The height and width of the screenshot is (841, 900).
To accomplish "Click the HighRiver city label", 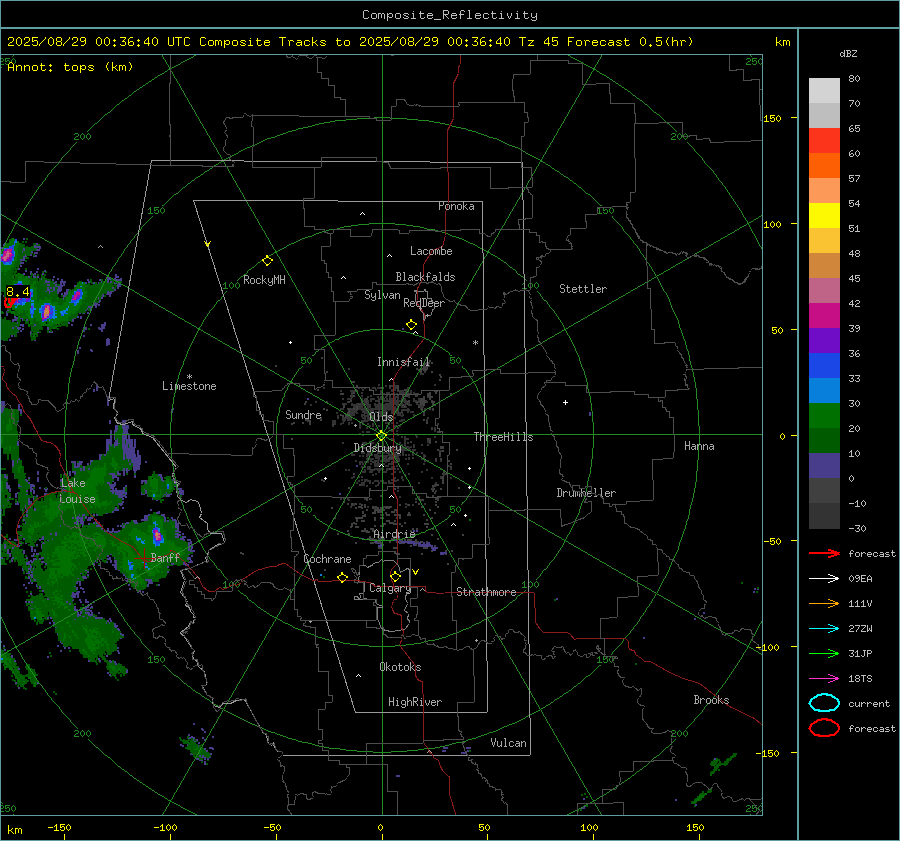I will [415, 702].
